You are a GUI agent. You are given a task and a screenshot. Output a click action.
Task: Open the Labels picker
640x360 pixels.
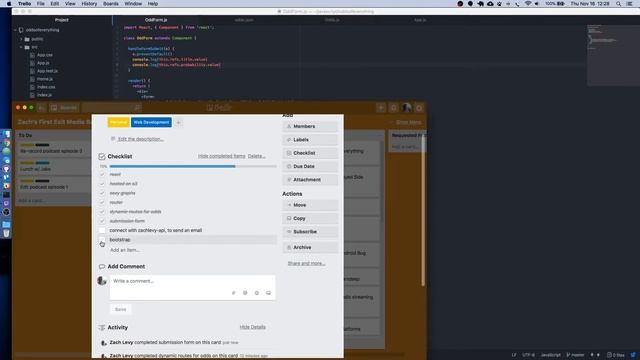(310, 140)
